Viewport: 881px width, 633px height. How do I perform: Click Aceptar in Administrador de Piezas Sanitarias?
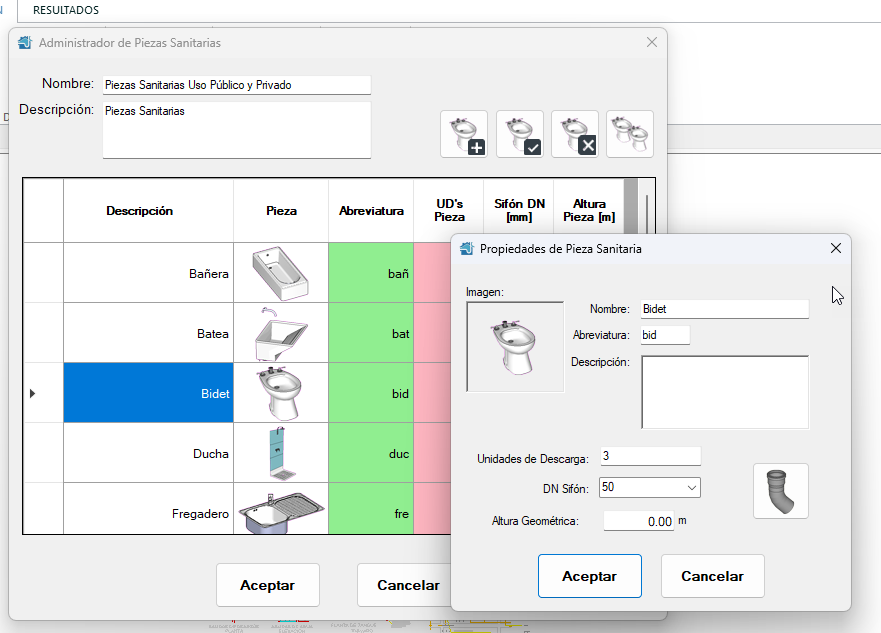(267, 585)
